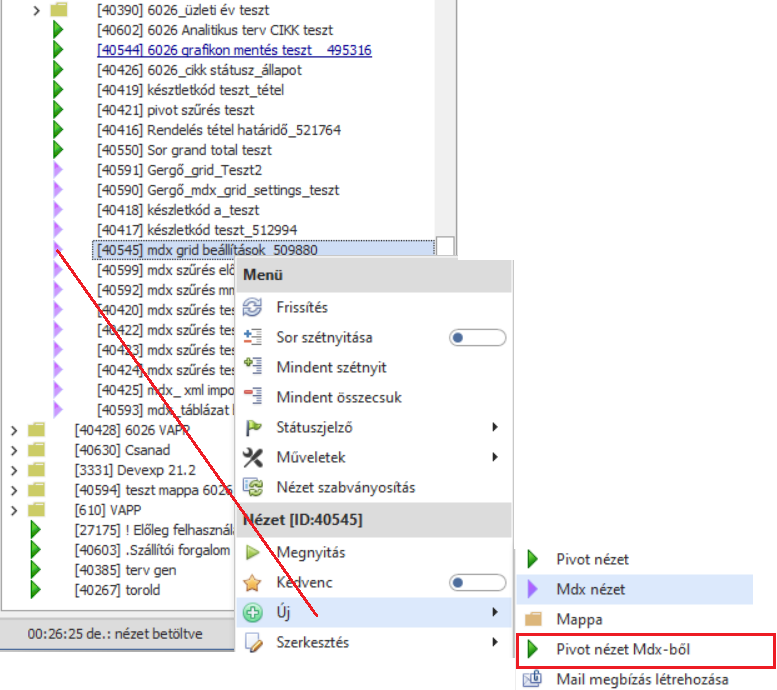777x690 pixels.
Task: Open the 6026 grafikon mentés teszt link
Action: click(234, 50)
